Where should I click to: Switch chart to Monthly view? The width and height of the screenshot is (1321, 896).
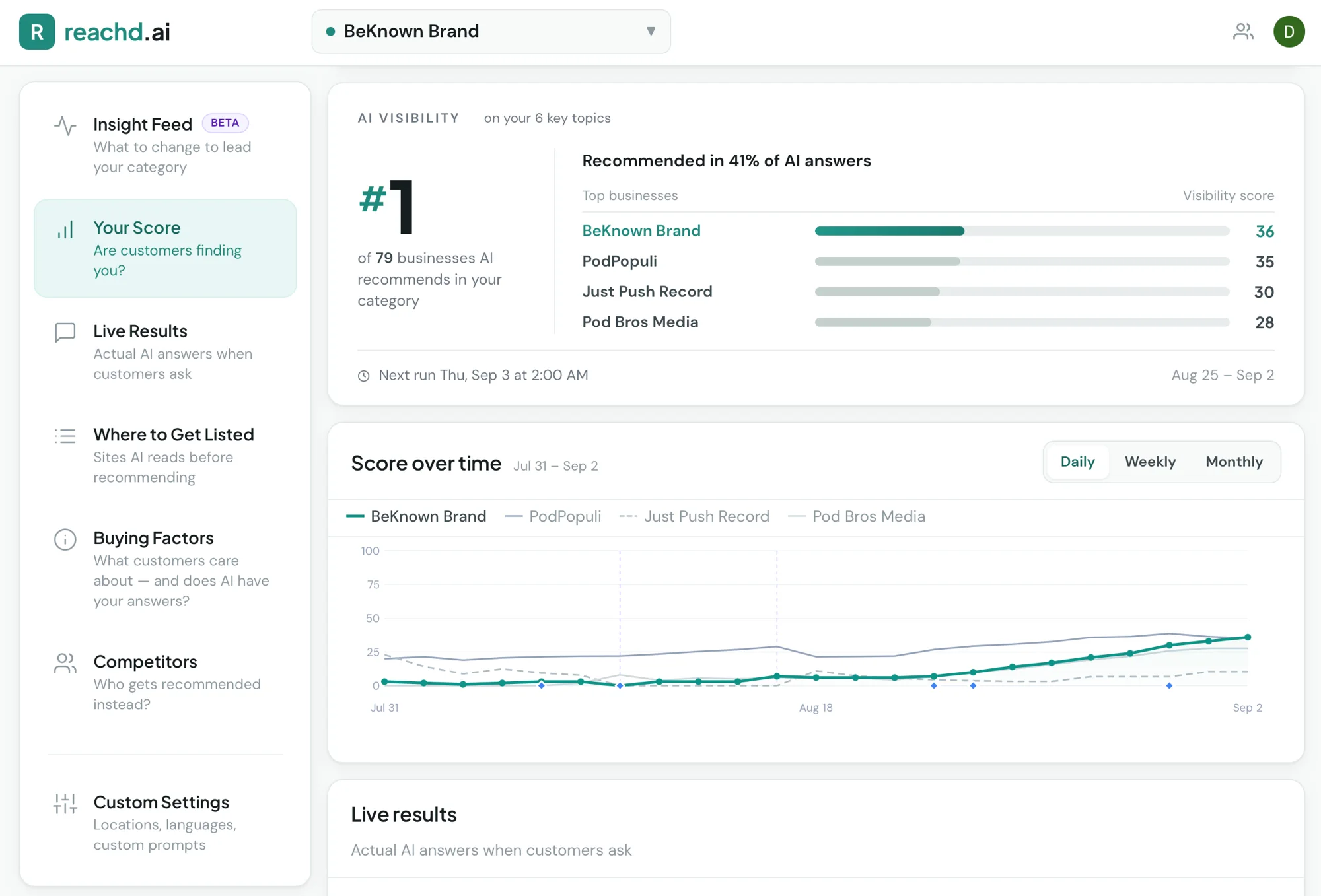[x=1234, y=462]
